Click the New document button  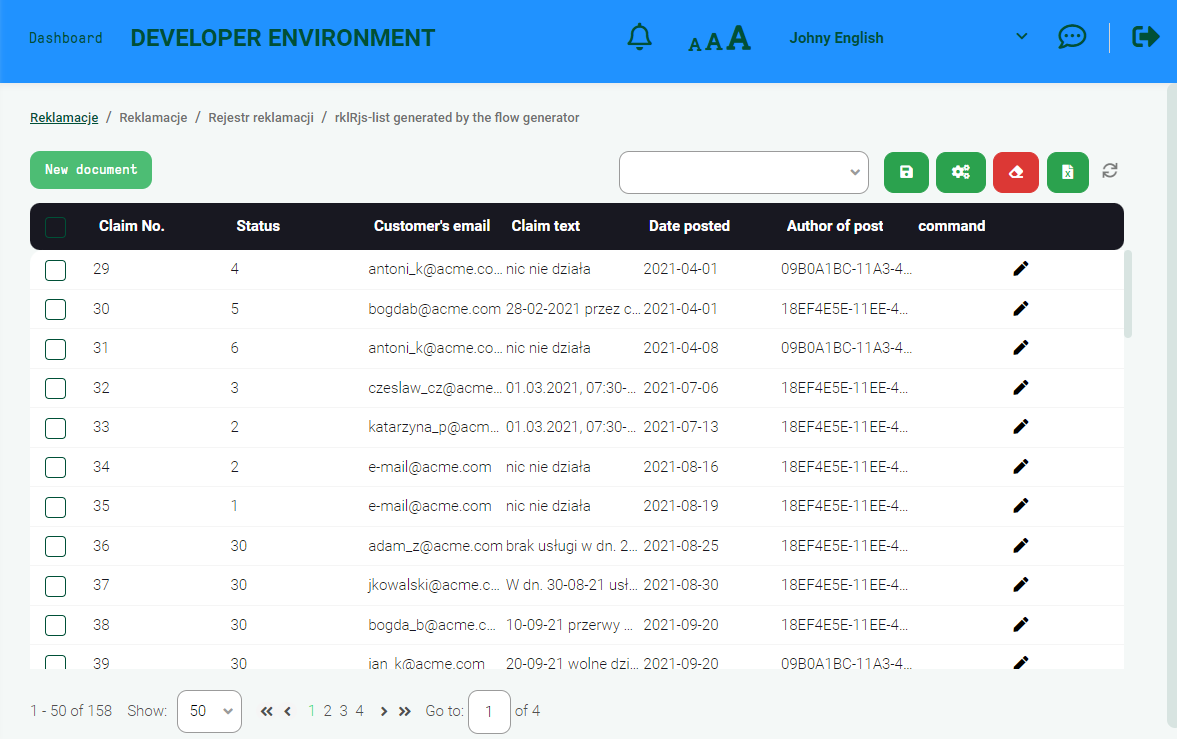tap(91, 170)
